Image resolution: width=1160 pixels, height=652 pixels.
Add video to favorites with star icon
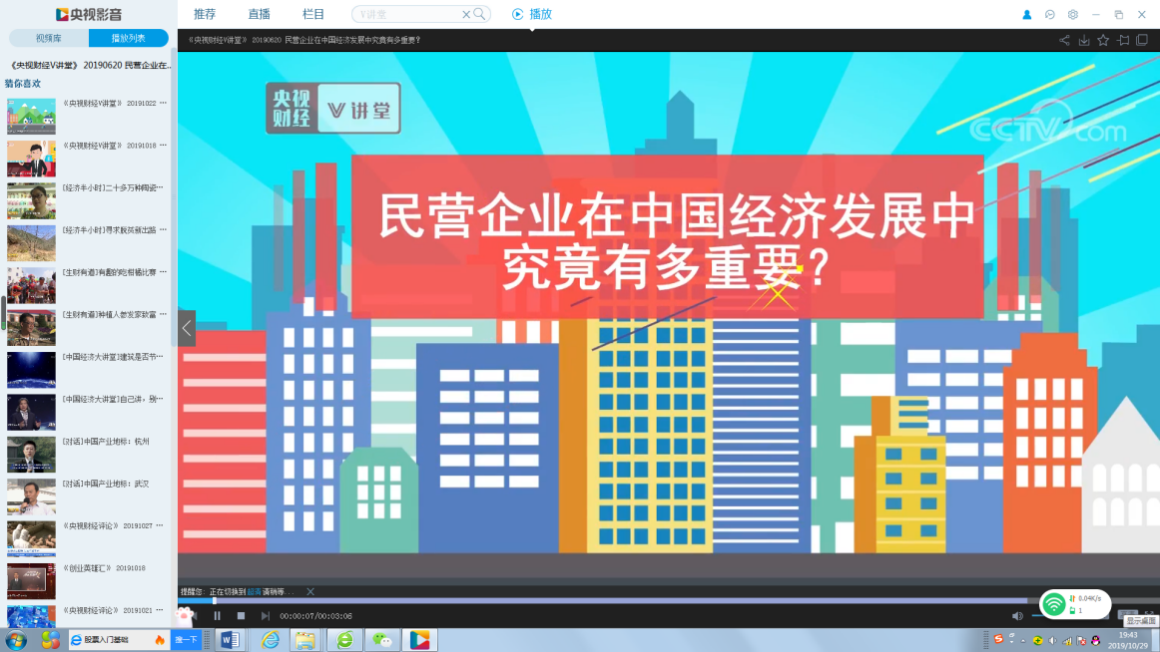point(1103,40)
